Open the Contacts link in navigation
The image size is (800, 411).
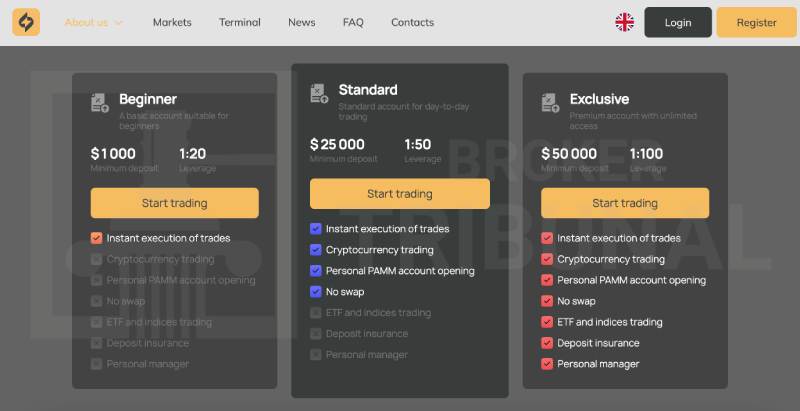click(412, 22)
